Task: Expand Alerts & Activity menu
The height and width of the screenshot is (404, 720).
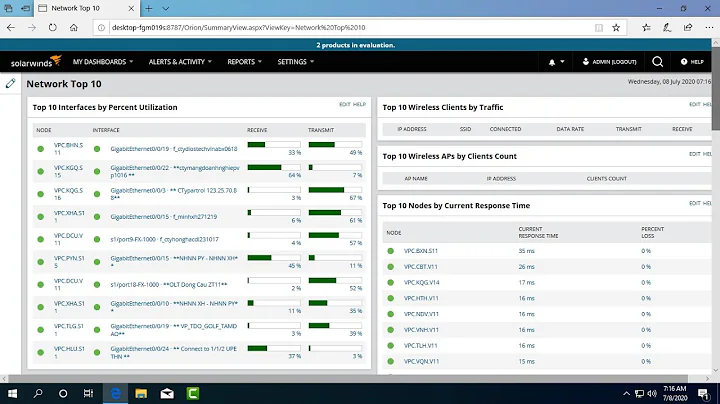Action: (180, 62)
